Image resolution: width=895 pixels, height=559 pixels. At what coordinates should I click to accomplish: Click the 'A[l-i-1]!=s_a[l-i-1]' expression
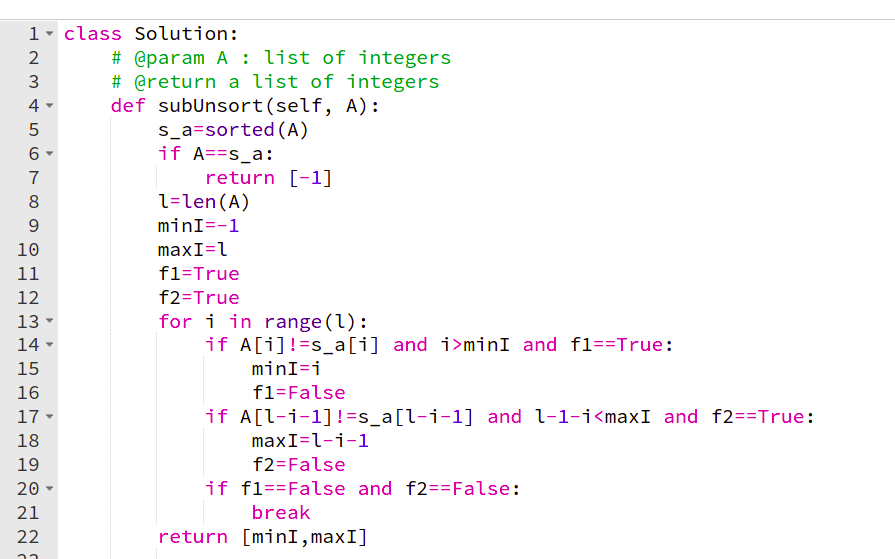pos(356,417)
